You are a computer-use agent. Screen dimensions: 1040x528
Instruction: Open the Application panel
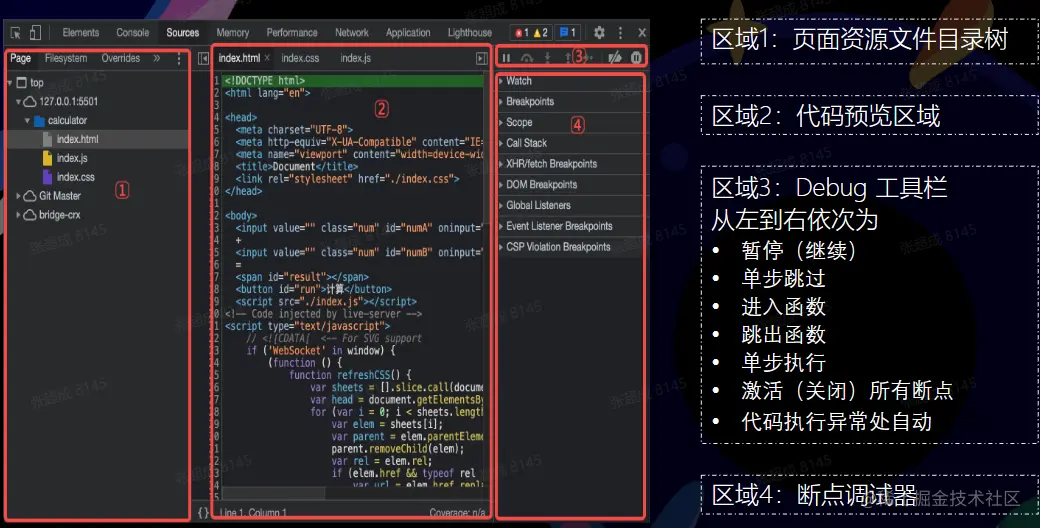click(408, 33)
